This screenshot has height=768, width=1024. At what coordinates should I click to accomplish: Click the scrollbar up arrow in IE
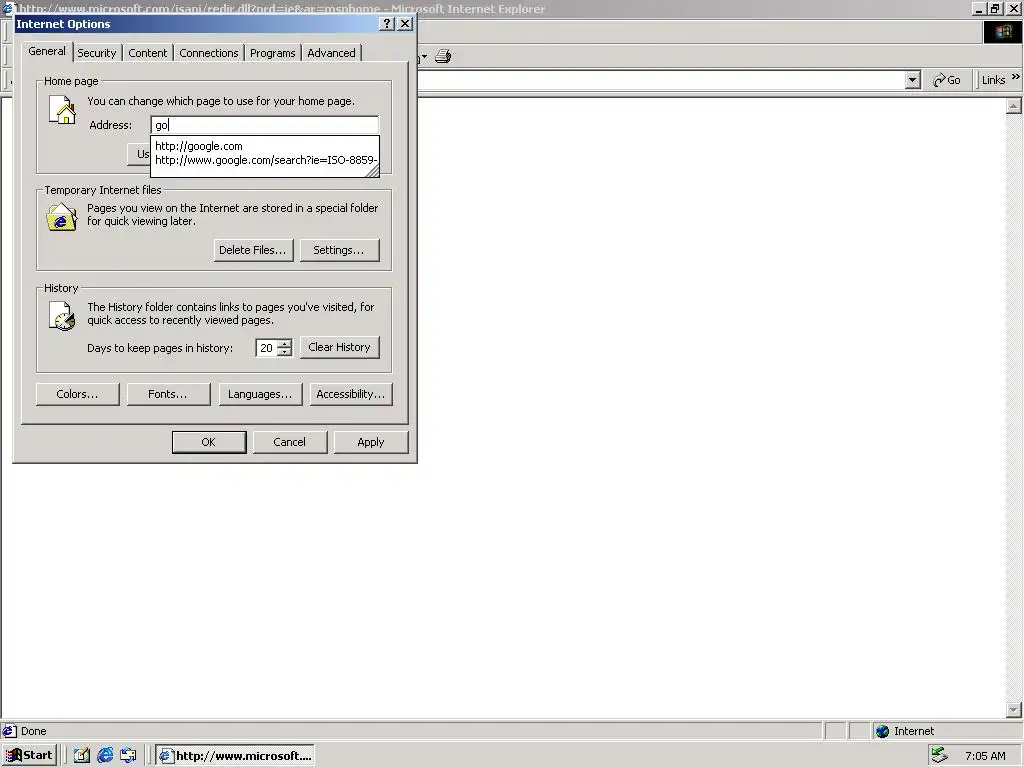(x=1014, y=105)
